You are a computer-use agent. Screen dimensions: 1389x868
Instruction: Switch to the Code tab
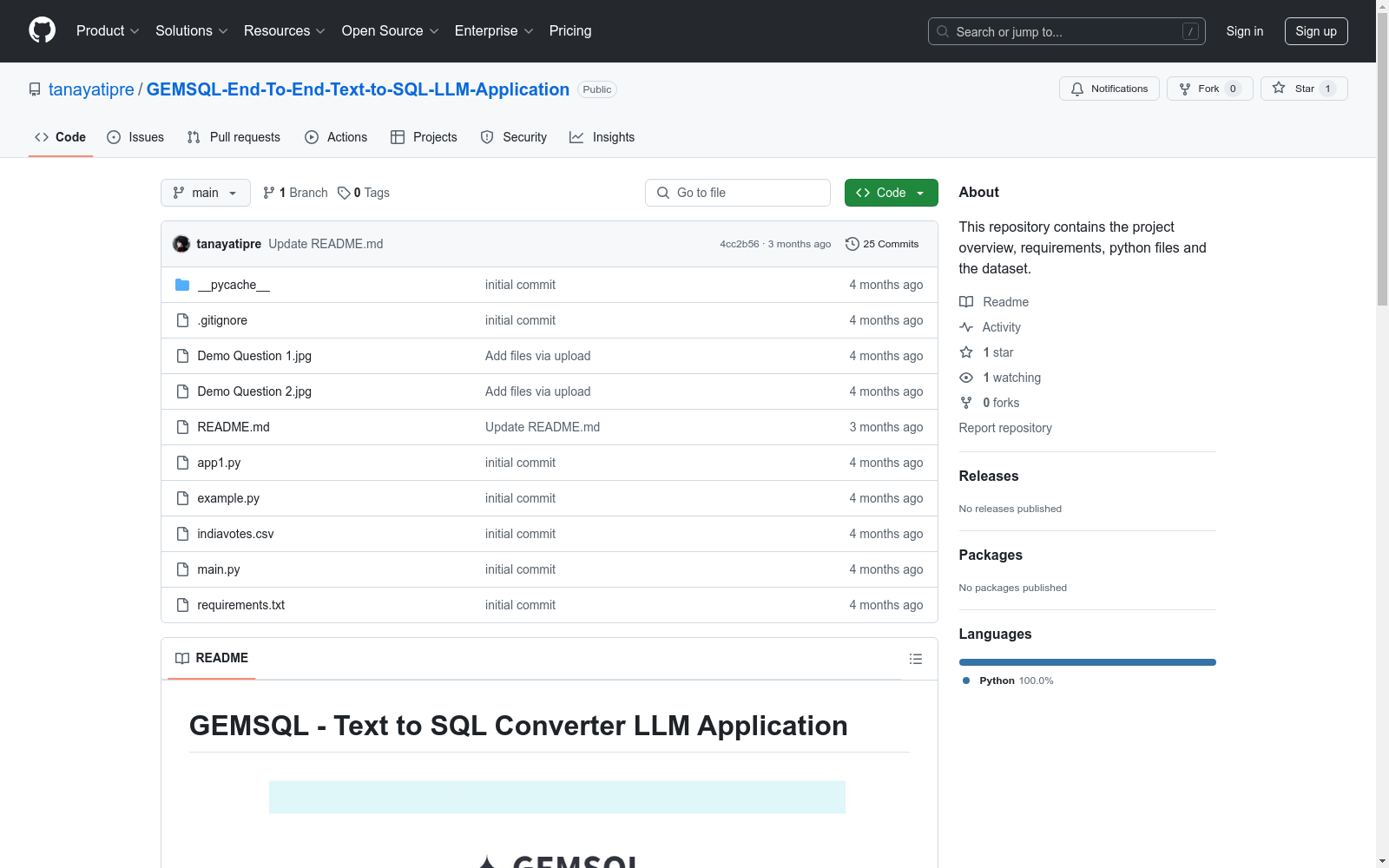click(61, 137)
